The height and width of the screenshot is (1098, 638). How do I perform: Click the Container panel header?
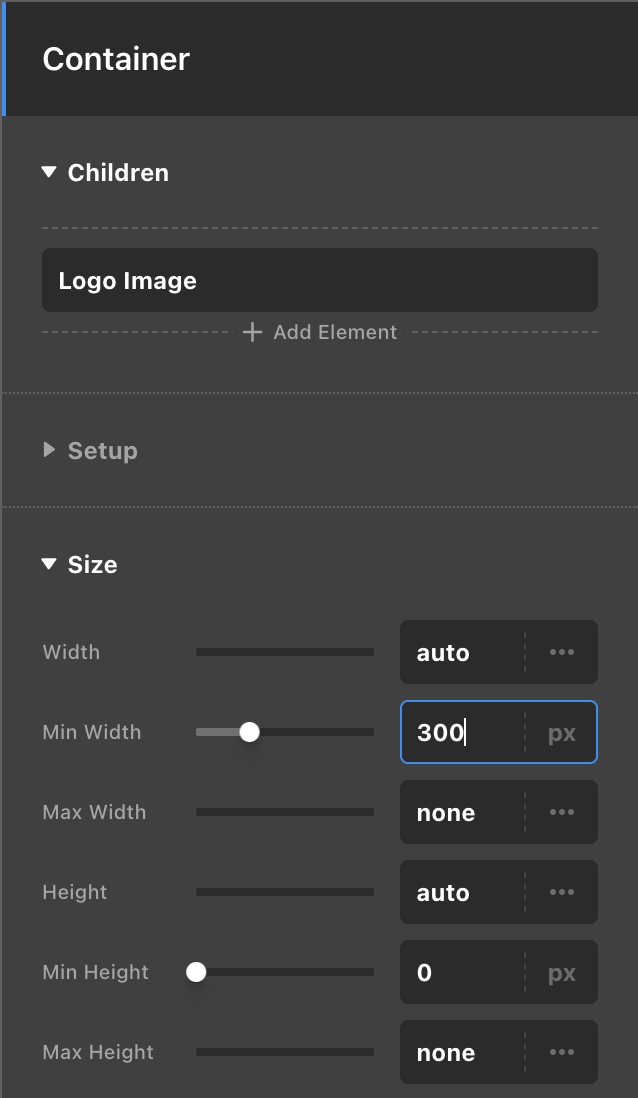click(x=320, y=59)
